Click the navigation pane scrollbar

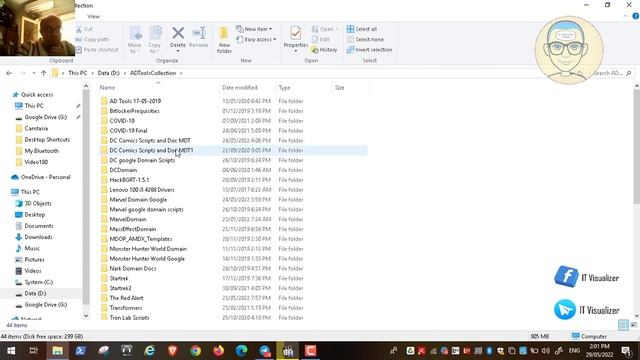click(86, 196)
